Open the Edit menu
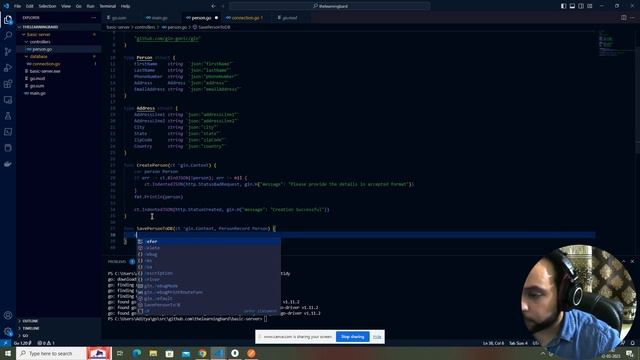 pos(29,6)
